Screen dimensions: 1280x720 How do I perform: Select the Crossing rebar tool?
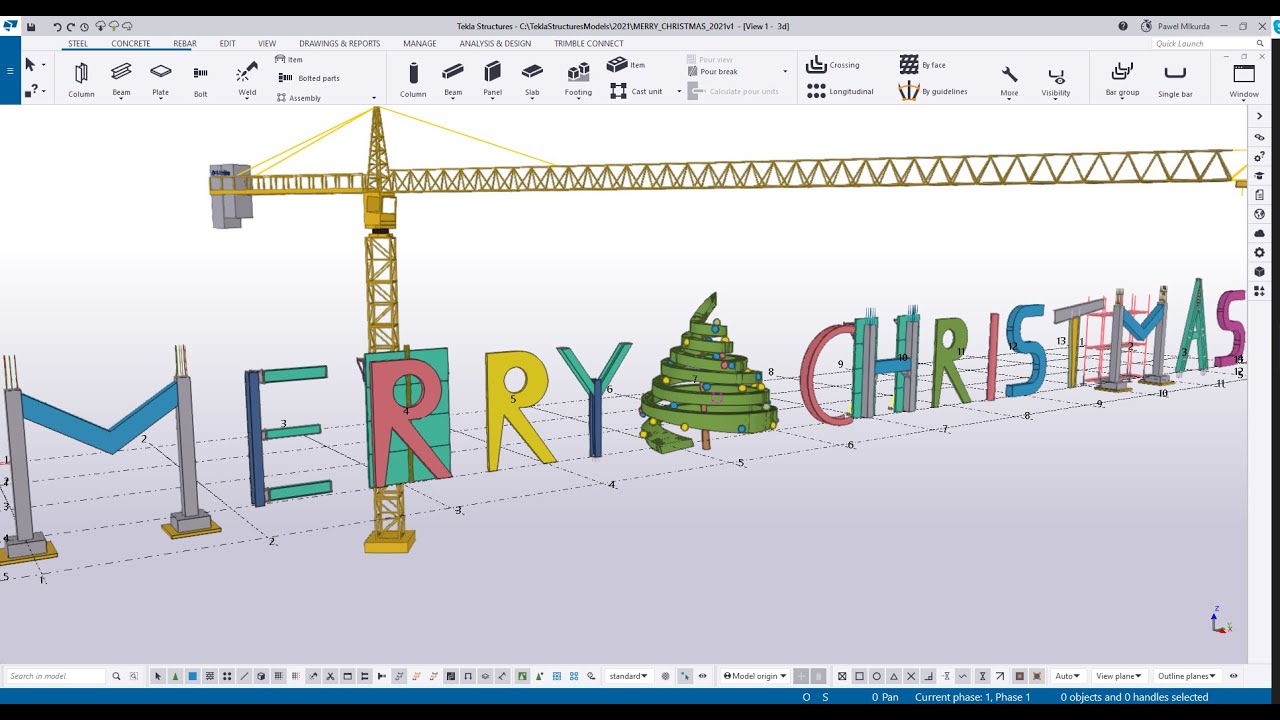pyautogui.click(x=833, y=65)
